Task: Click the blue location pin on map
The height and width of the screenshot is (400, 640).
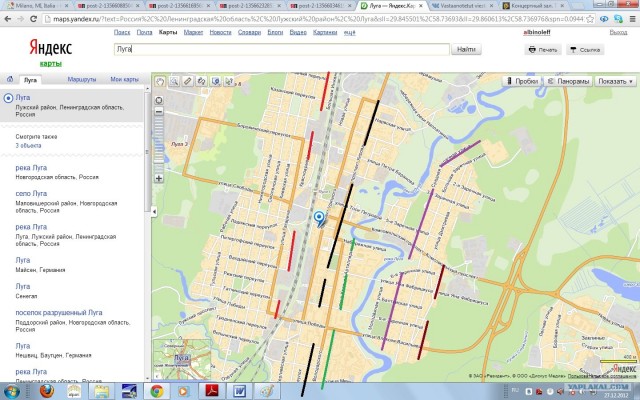Action: tap(320, 217)
